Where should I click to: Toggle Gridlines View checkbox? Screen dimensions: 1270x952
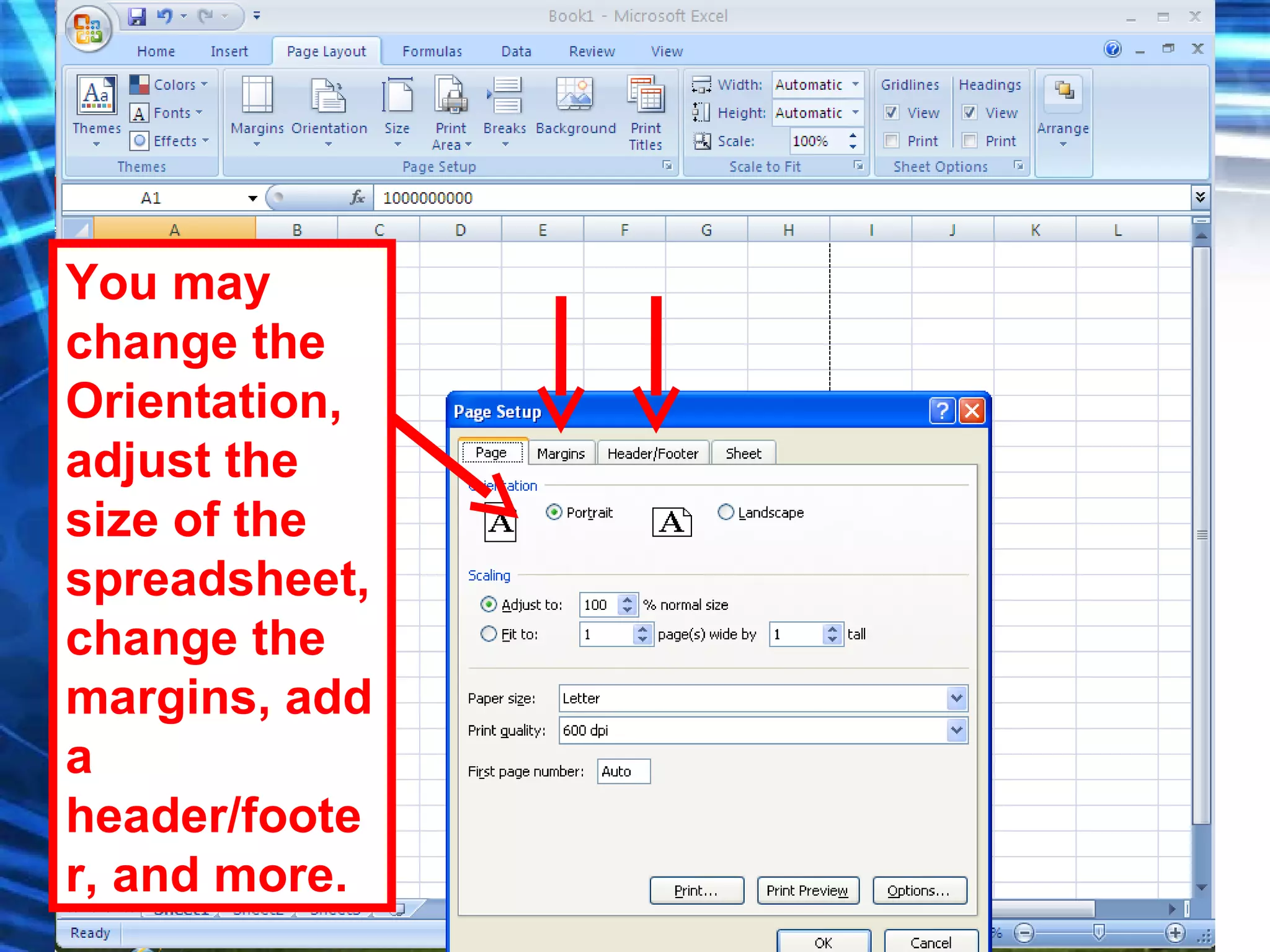pos(891,113)
